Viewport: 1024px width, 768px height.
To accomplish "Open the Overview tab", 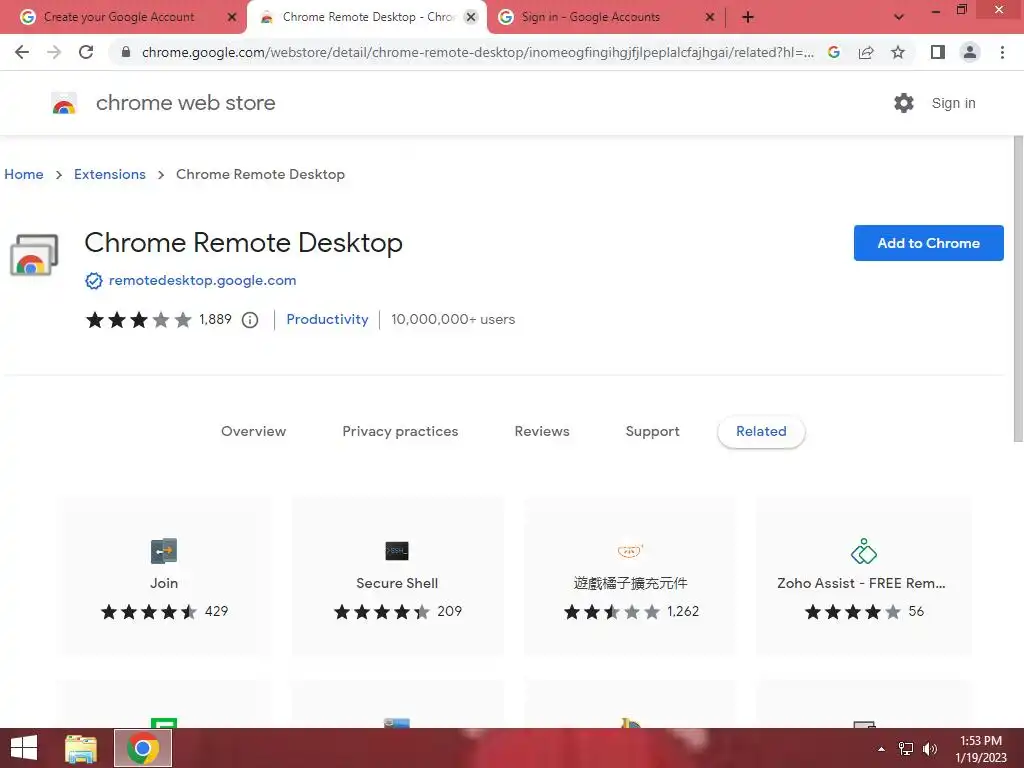I will tap(253, 431).
